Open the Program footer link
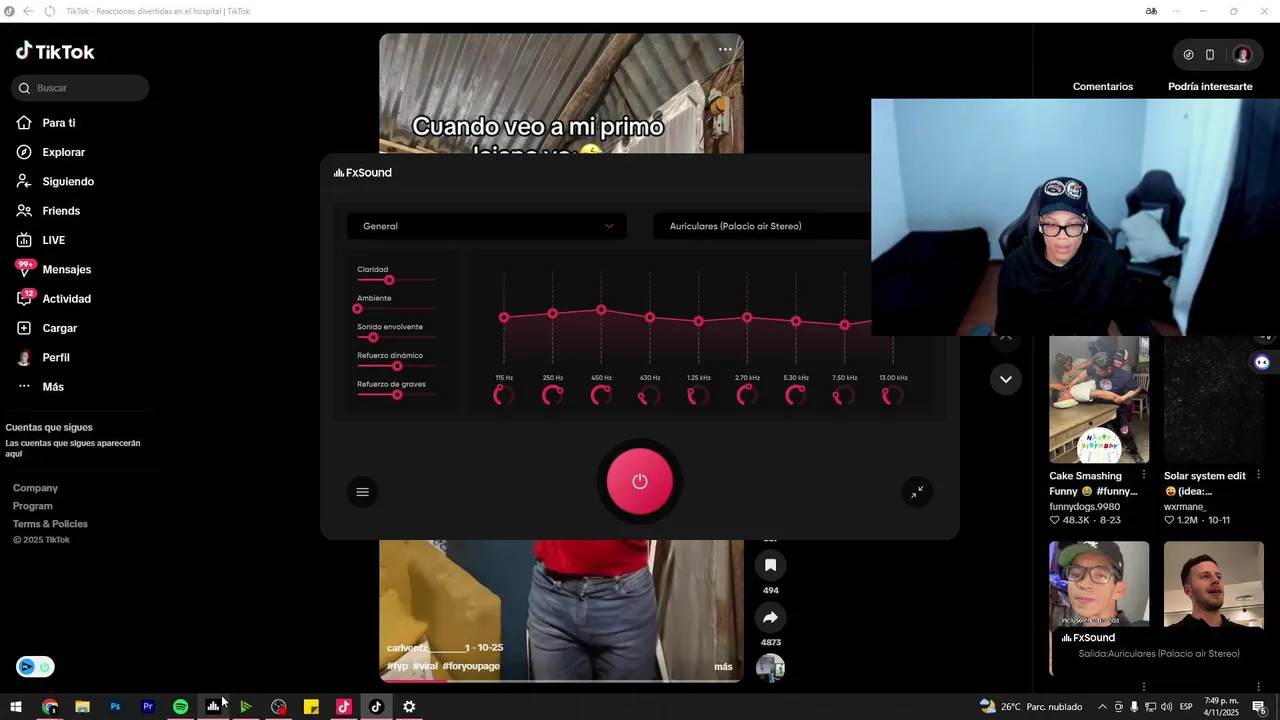The height and width of the screenshot is (720, 1280). 33,506
